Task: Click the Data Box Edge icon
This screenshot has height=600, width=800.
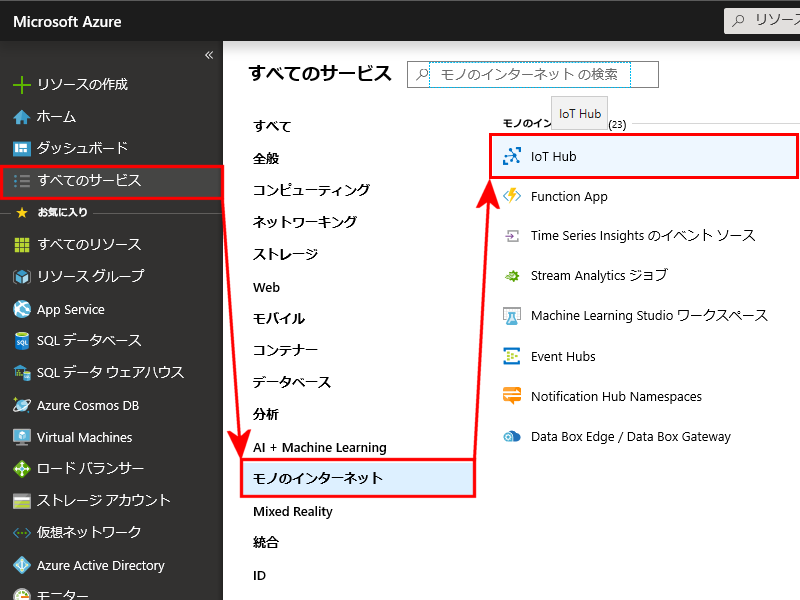Action: point(512,436)
